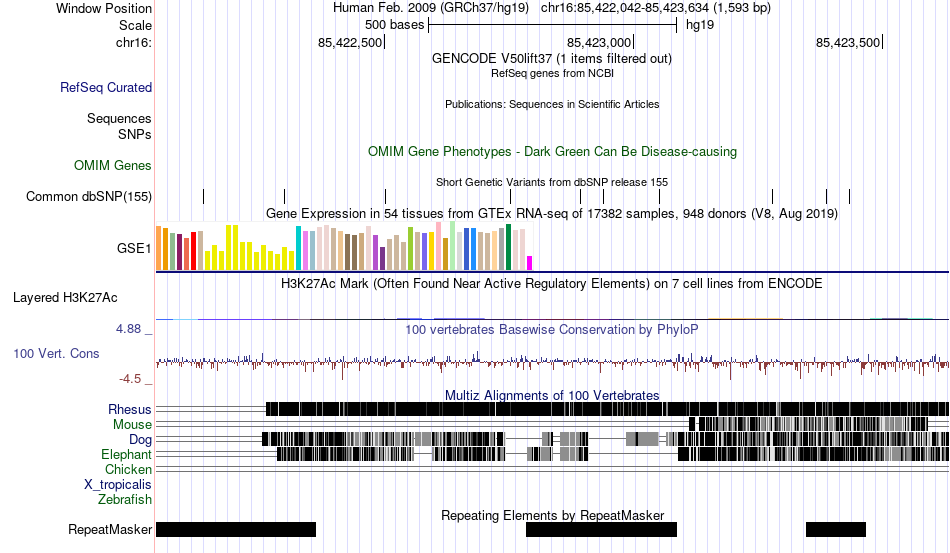Open the GENCODE V50lift37 track title
Image resolution: width=950 pixels, height=553 pixels.
click(551, 59)
